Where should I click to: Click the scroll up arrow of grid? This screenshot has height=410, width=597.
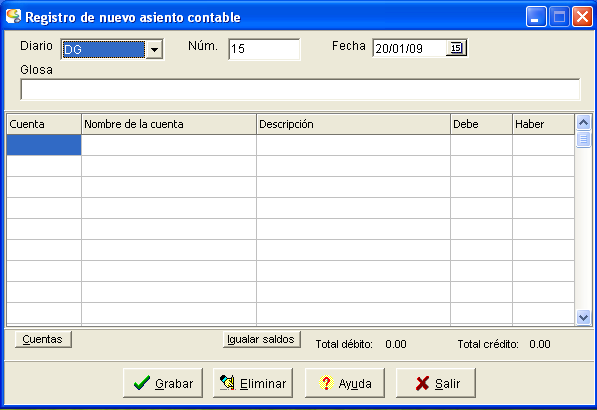pos(583,122)
